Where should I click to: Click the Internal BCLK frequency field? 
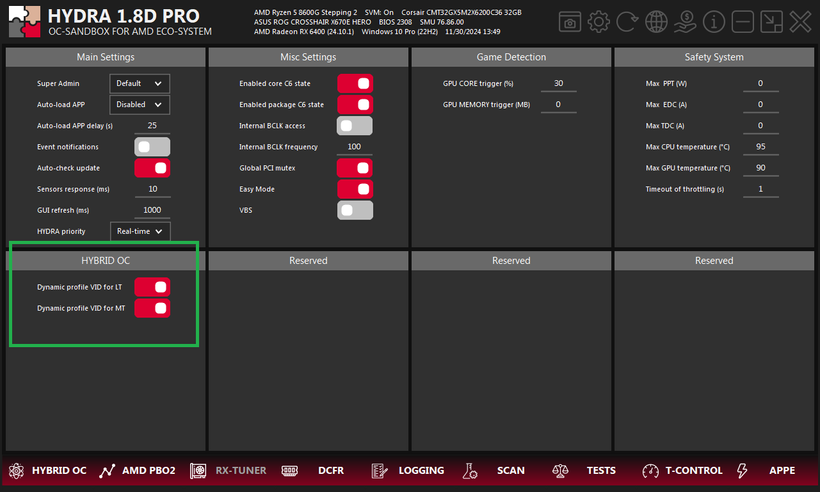coord(354,147)
